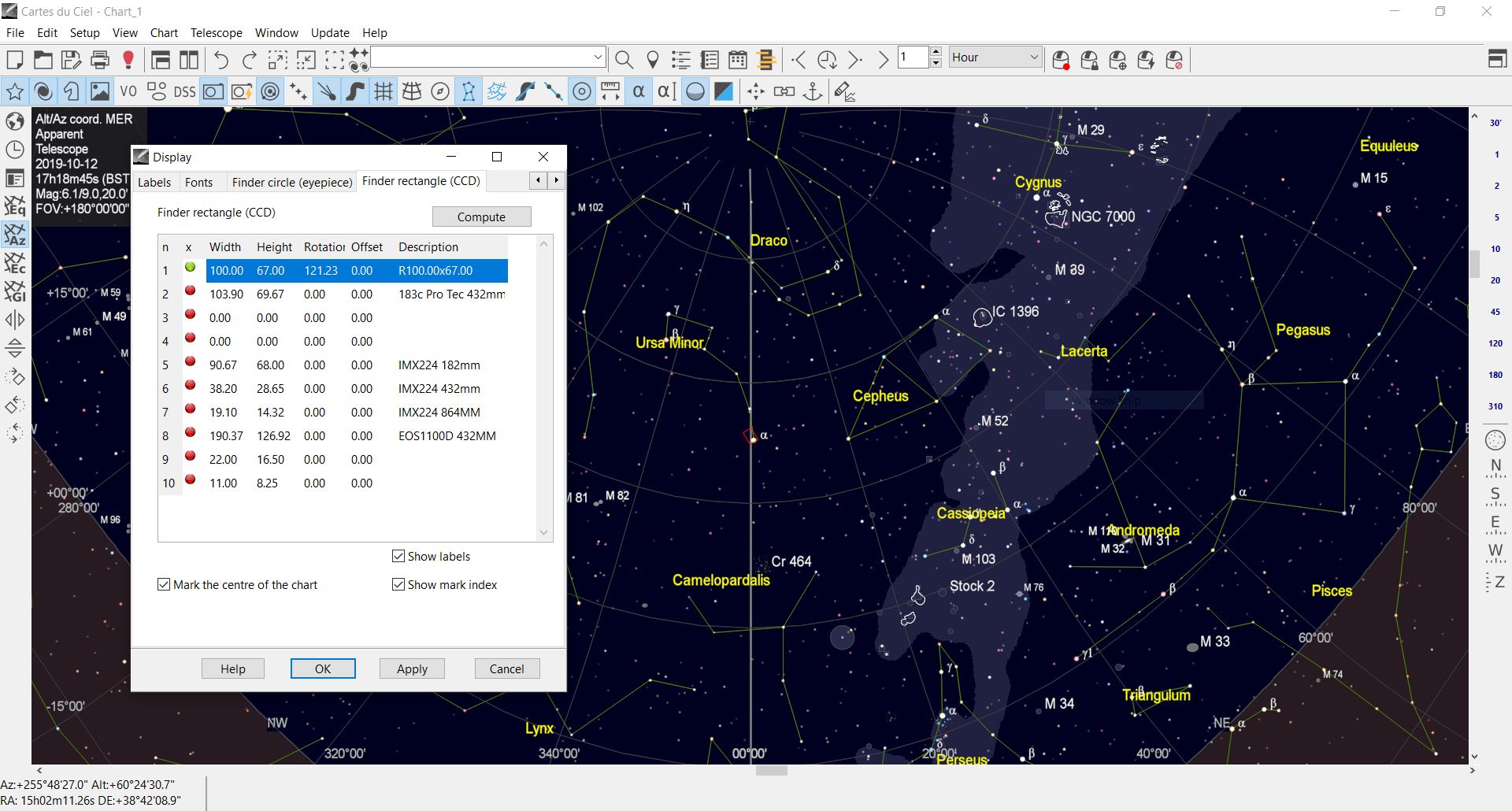1512x811 pixels.
Task: Click the Alt/Az coordinates sidebar icon
Action: (x=15, y=235)
